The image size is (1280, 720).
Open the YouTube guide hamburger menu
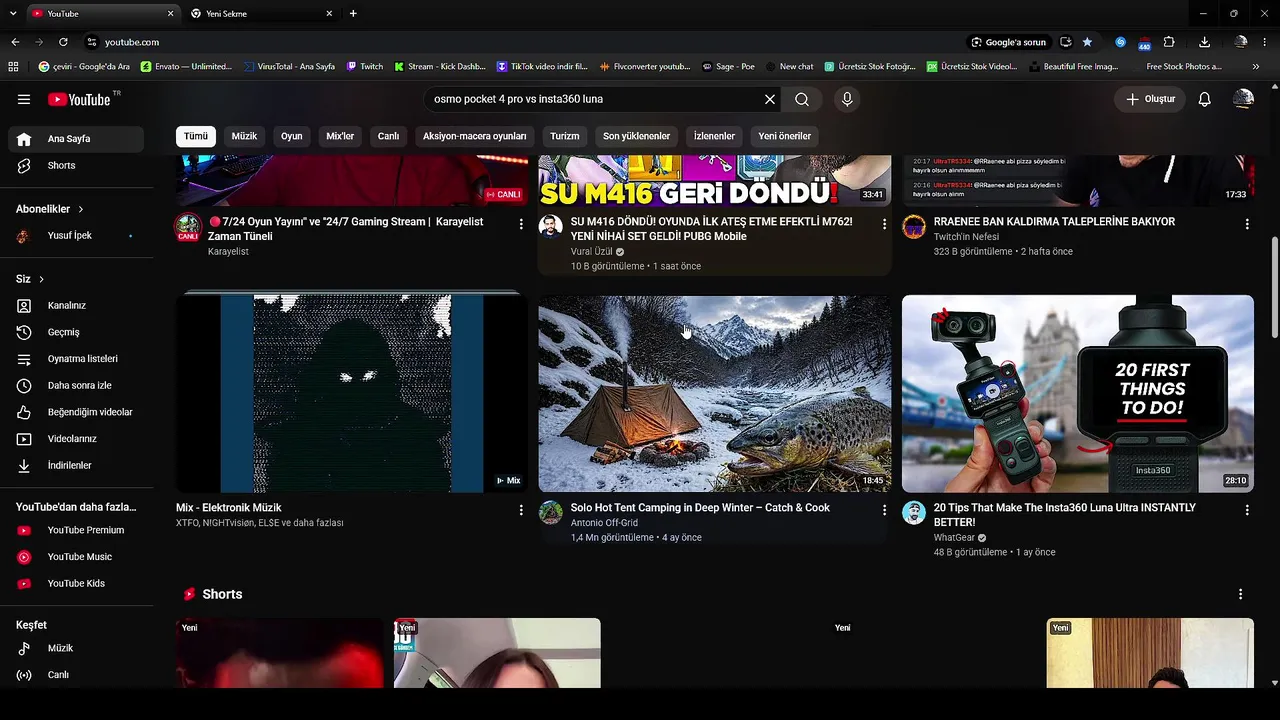click(x=24, y=99)
